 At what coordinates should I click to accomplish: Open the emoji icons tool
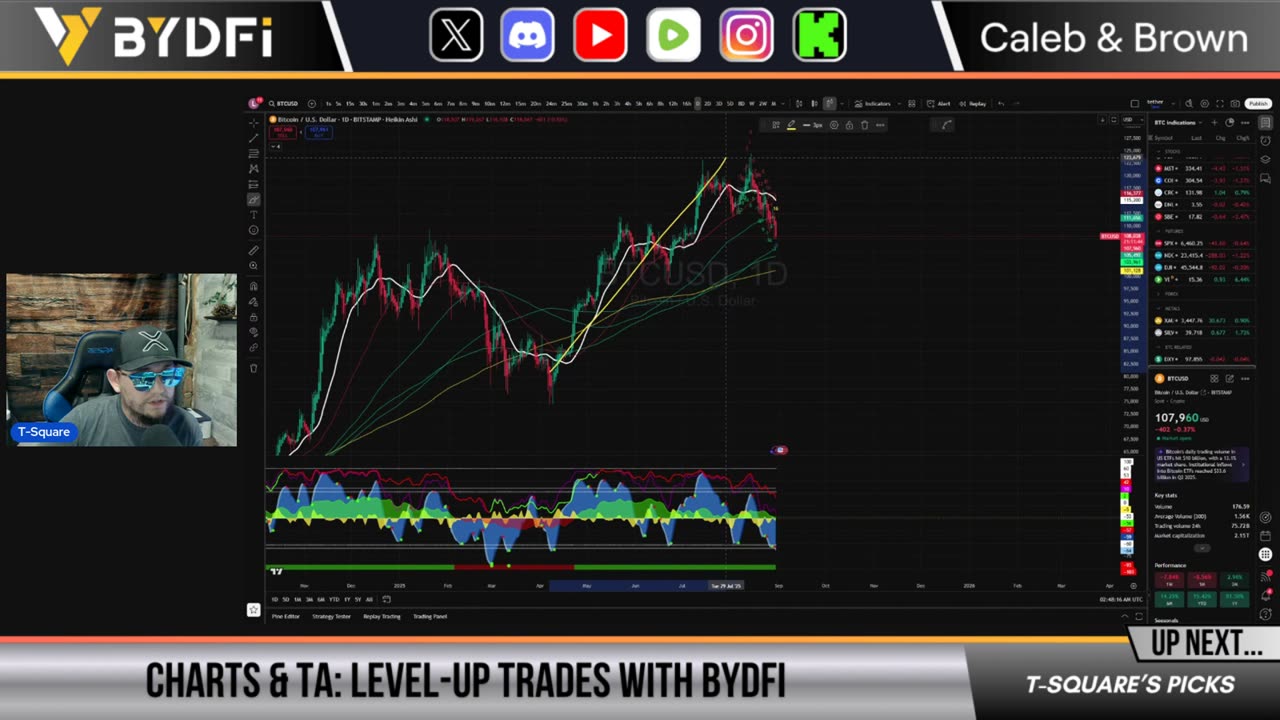tap(254, 230)
